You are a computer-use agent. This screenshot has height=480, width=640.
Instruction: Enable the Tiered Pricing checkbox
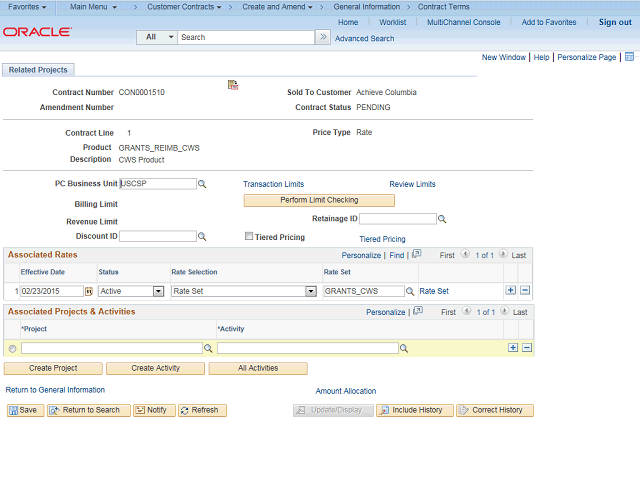pos(249,236)
